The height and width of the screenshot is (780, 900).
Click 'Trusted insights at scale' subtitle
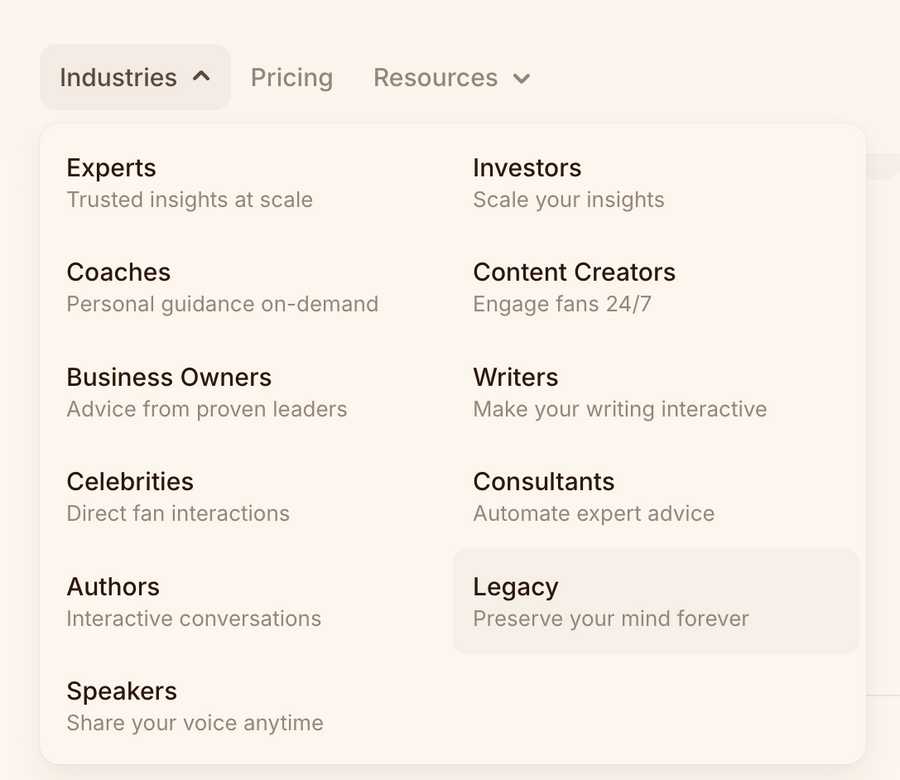[189, 200]
